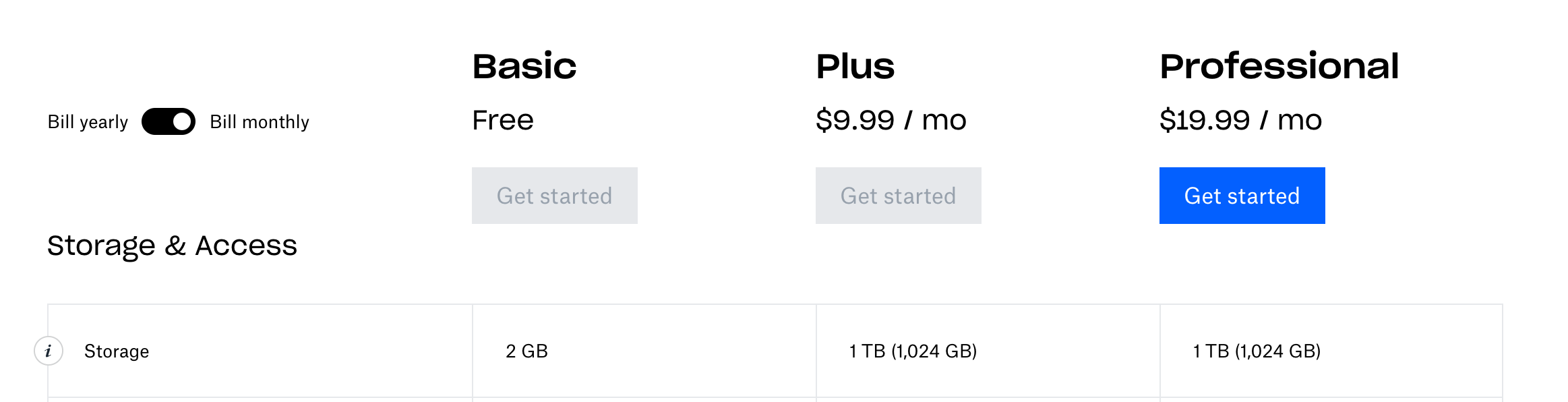The width and height of the screenshot is (1568, 402).
Task: Click the 2 GB storage cell
Action: click(526, 351)
